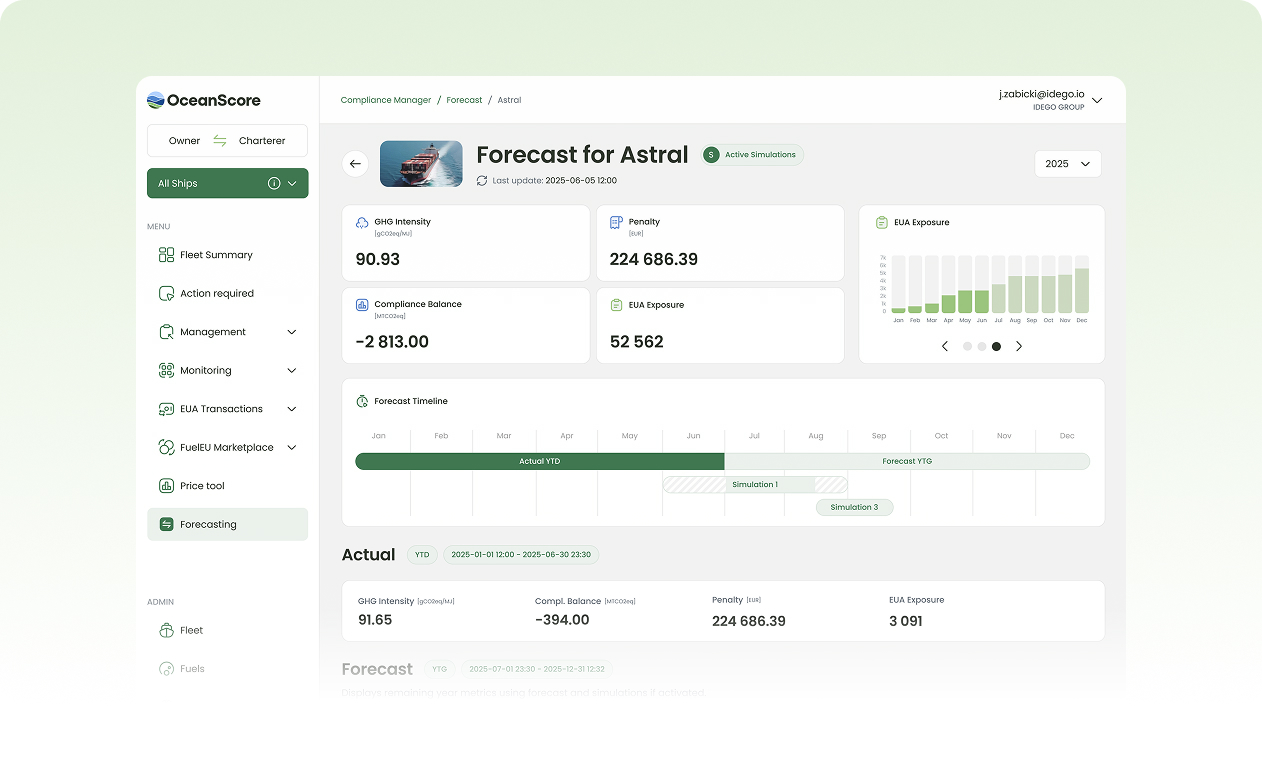Select the Price tool icon
The image size is (1262, 780).
pyautogui.click(x=166, y=486)
